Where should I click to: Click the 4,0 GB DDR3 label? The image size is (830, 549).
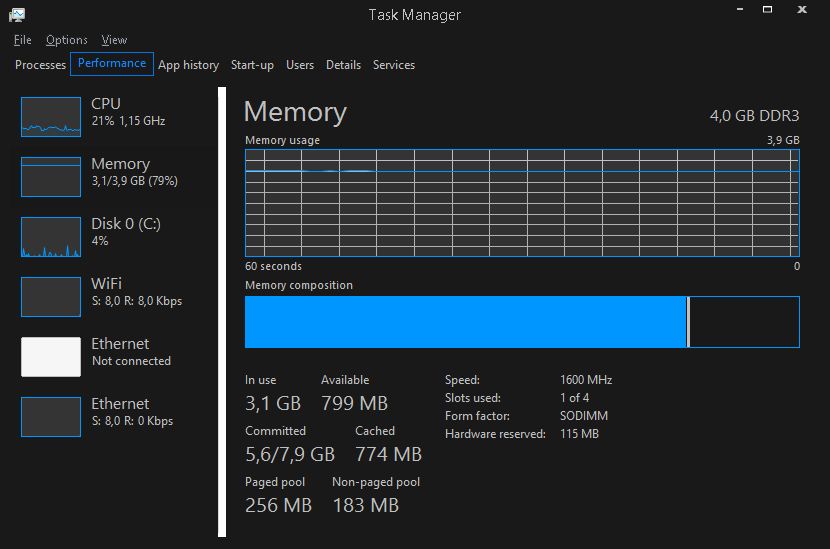(x=754, y=116)
